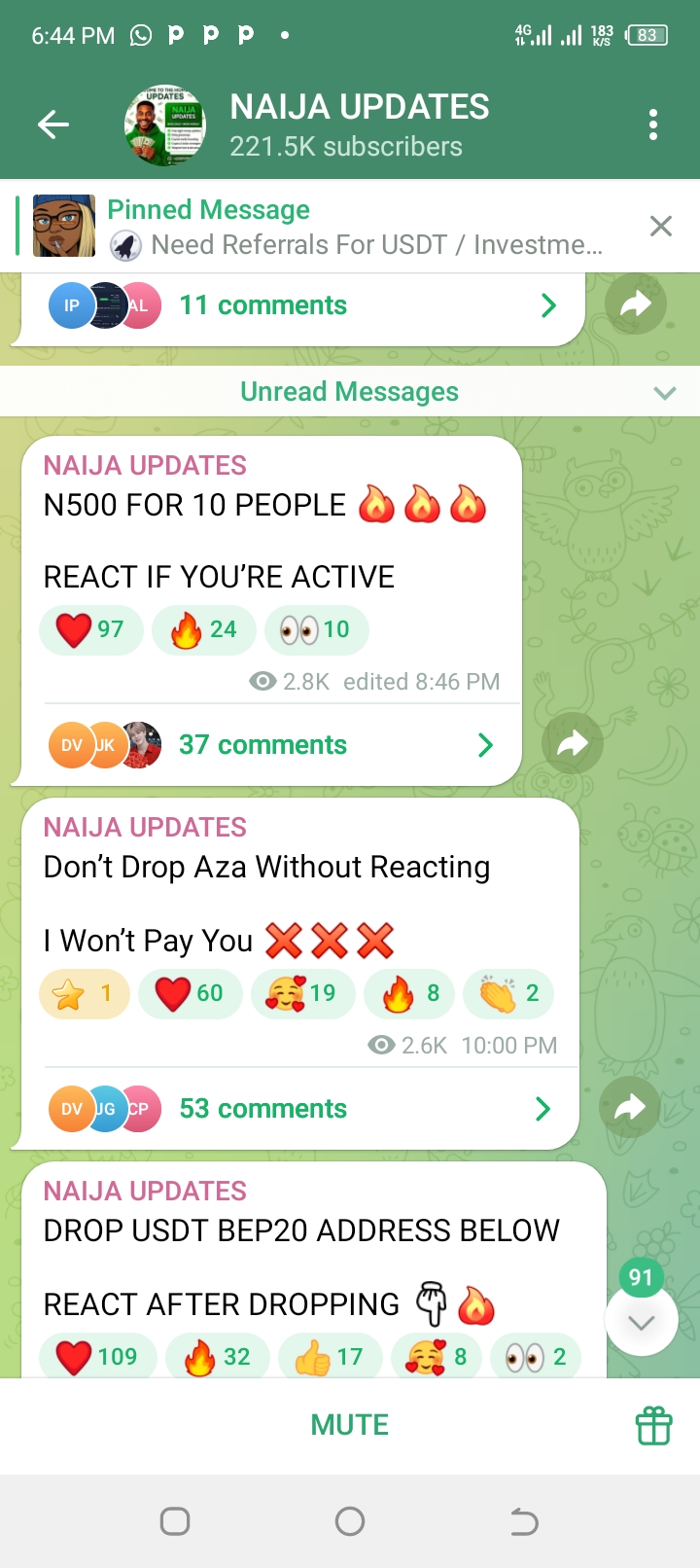Expand the 37 comments thread
Viewport: 700px width, 1568px height.
tap(271, 745)
